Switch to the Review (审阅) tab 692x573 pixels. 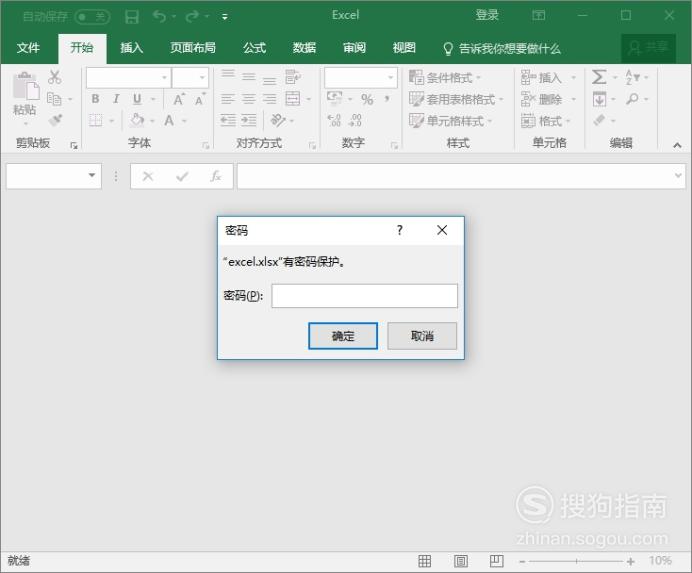(x=354, y=48)
